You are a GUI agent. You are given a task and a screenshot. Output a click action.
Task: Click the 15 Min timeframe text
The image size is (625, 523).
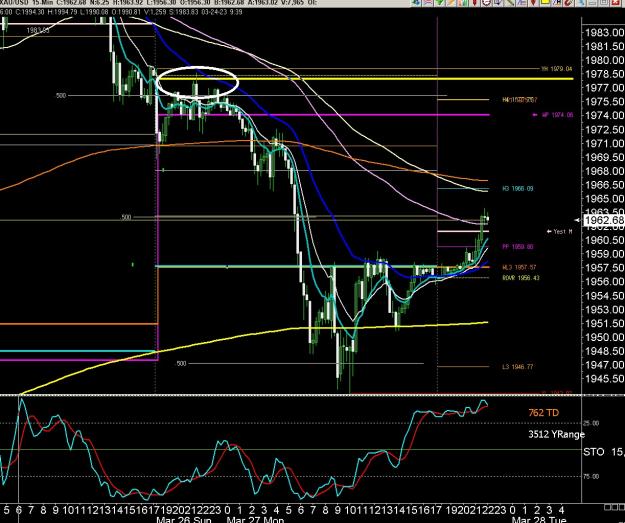[x=43, y=4]
